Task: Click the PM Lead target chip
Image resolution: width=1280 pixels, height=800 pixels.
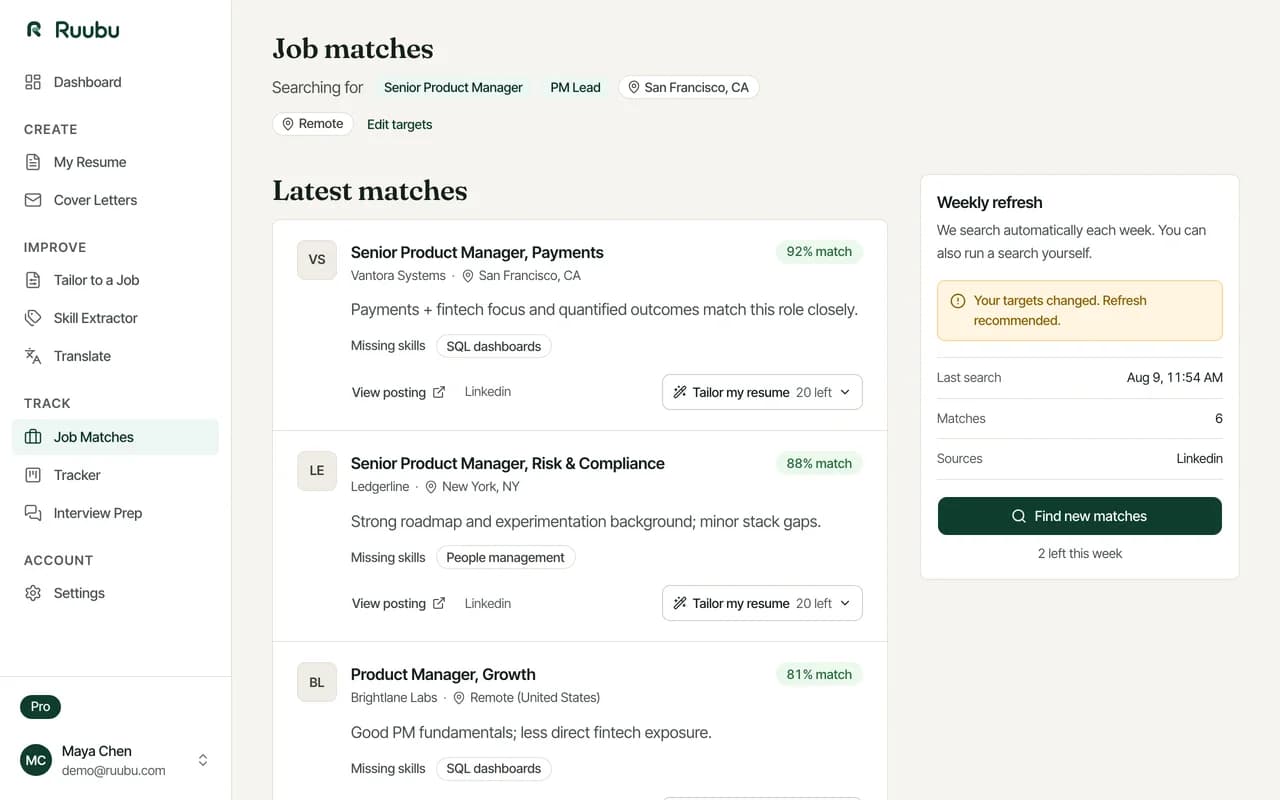Action: pyautogui.click(x=576, y=87)
